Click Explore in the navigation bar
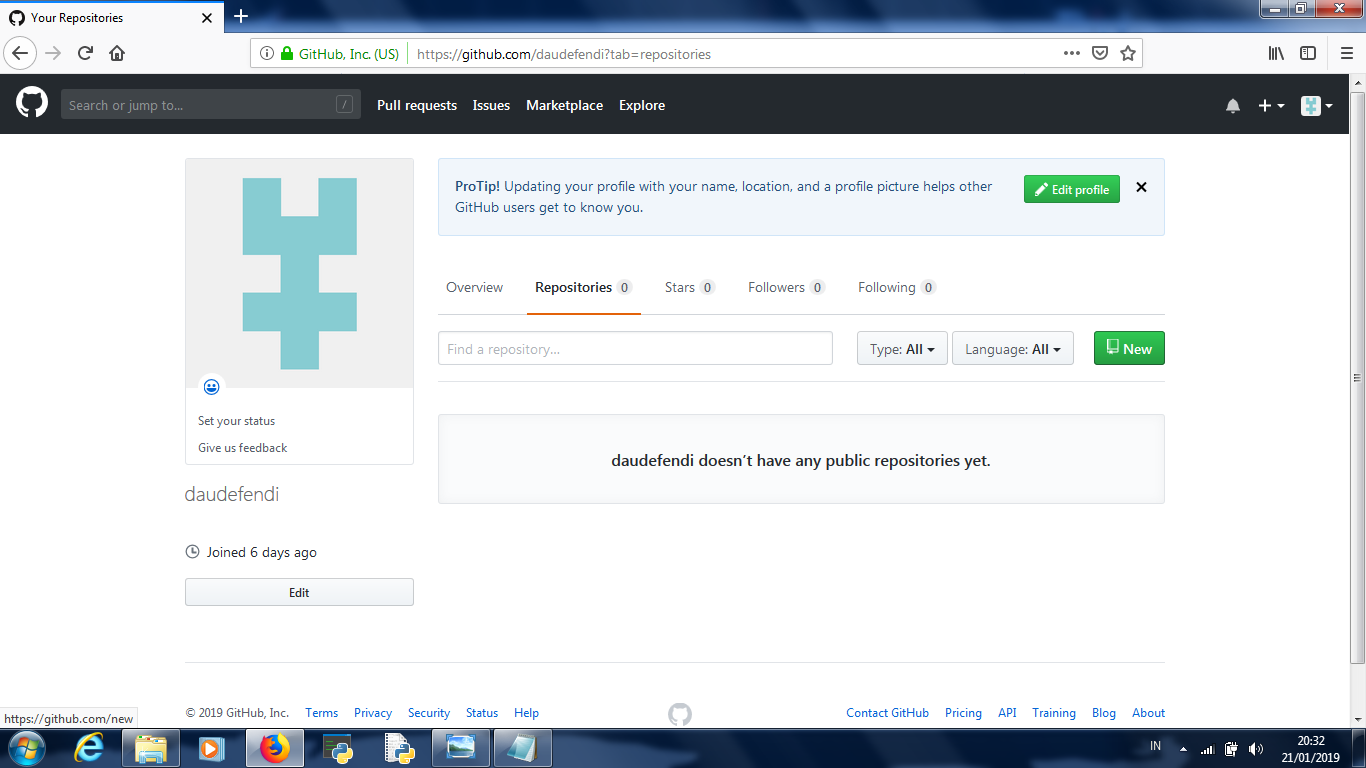The image size is (1366, 768). pyautogui.click(x=641, y=105)
